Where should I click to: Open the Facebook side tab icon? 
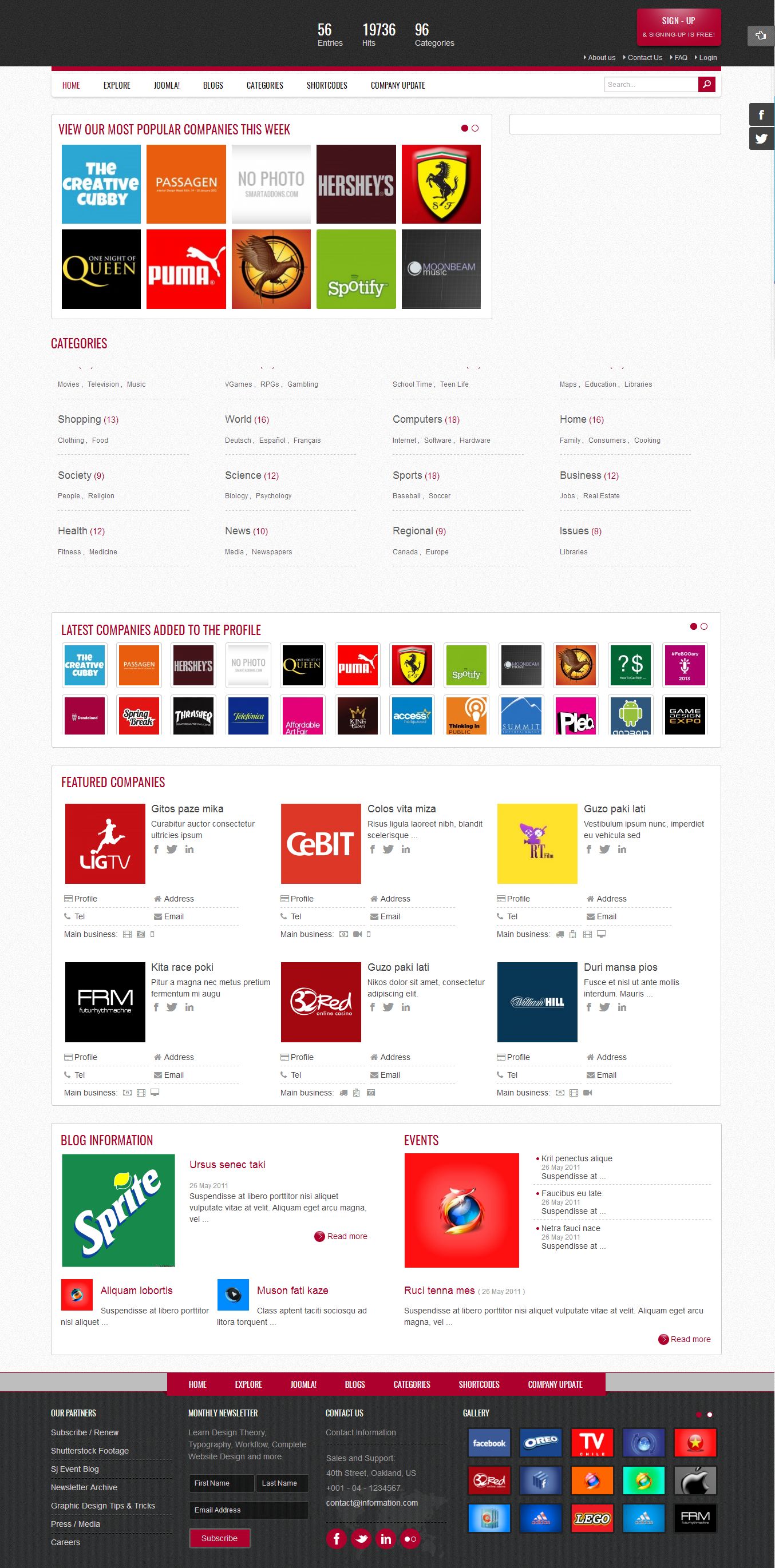[x=761, y=114]
